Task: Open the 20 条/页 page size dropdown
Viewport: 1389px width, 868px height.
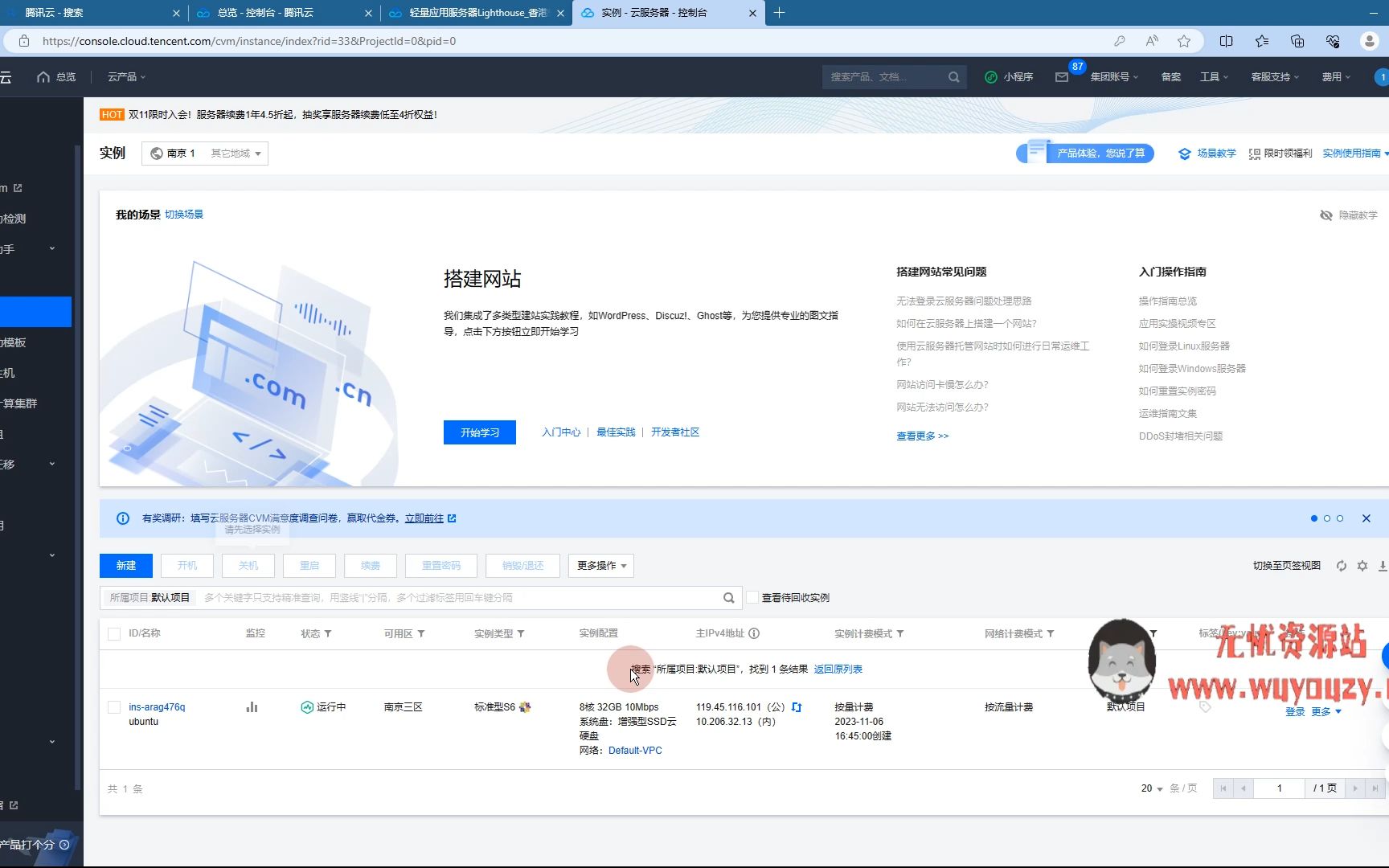Action: click(x=1152, y=788)
